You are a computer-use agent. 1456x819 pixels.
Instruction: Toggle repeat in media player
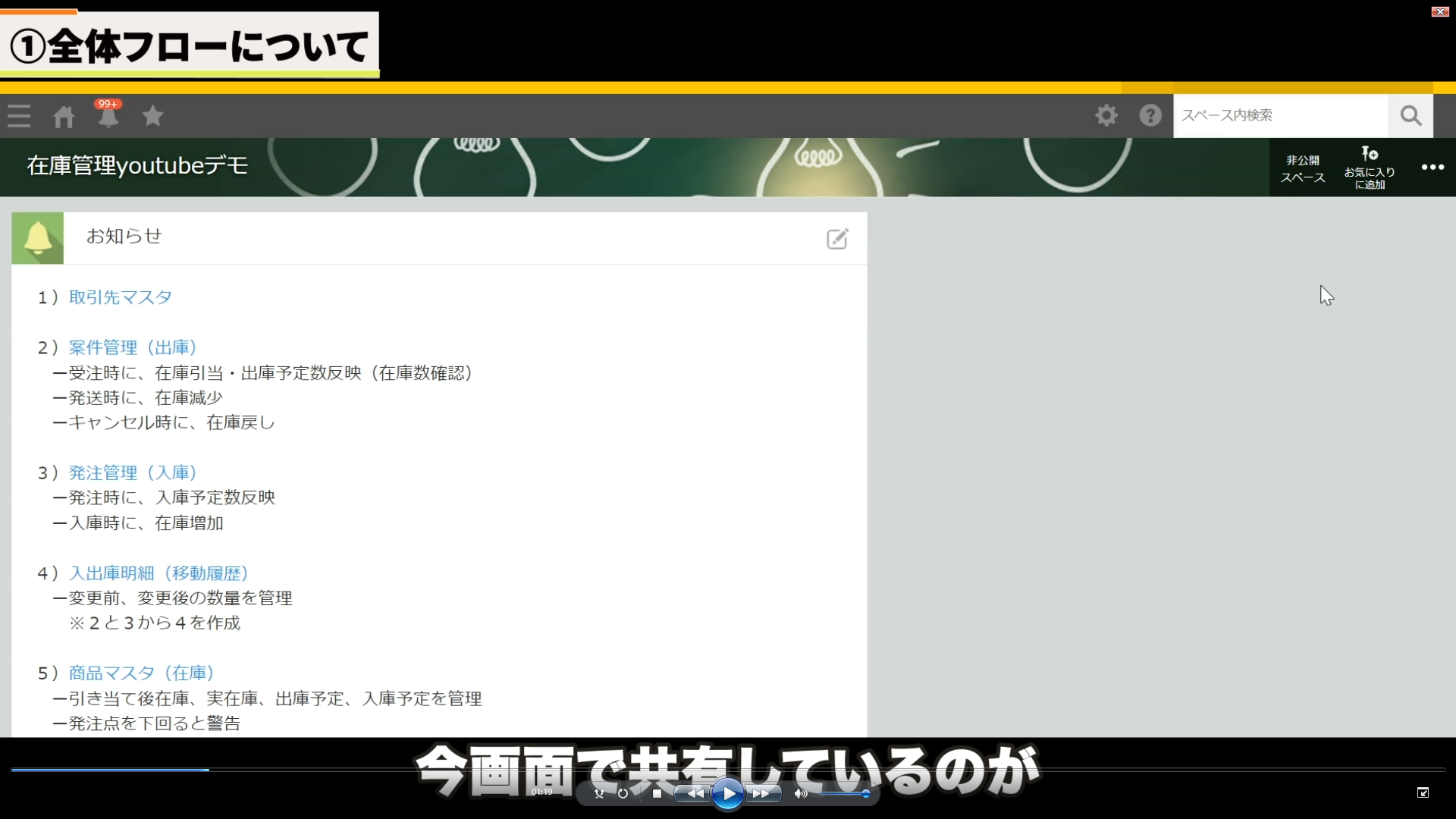(623, 793)
